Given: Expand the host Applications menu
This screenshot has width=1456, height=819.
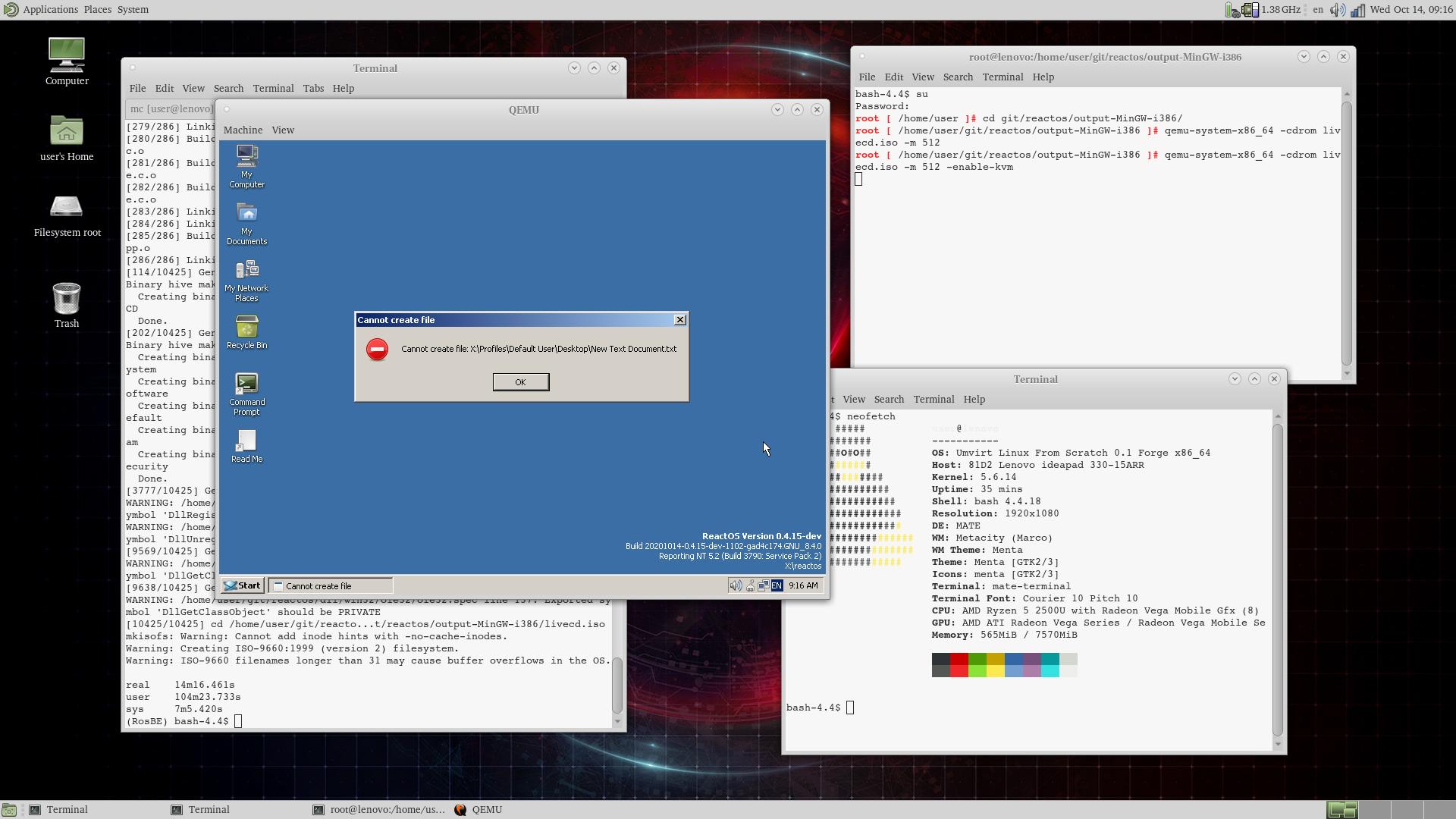Looking at the screenshot, I should 50,10.
